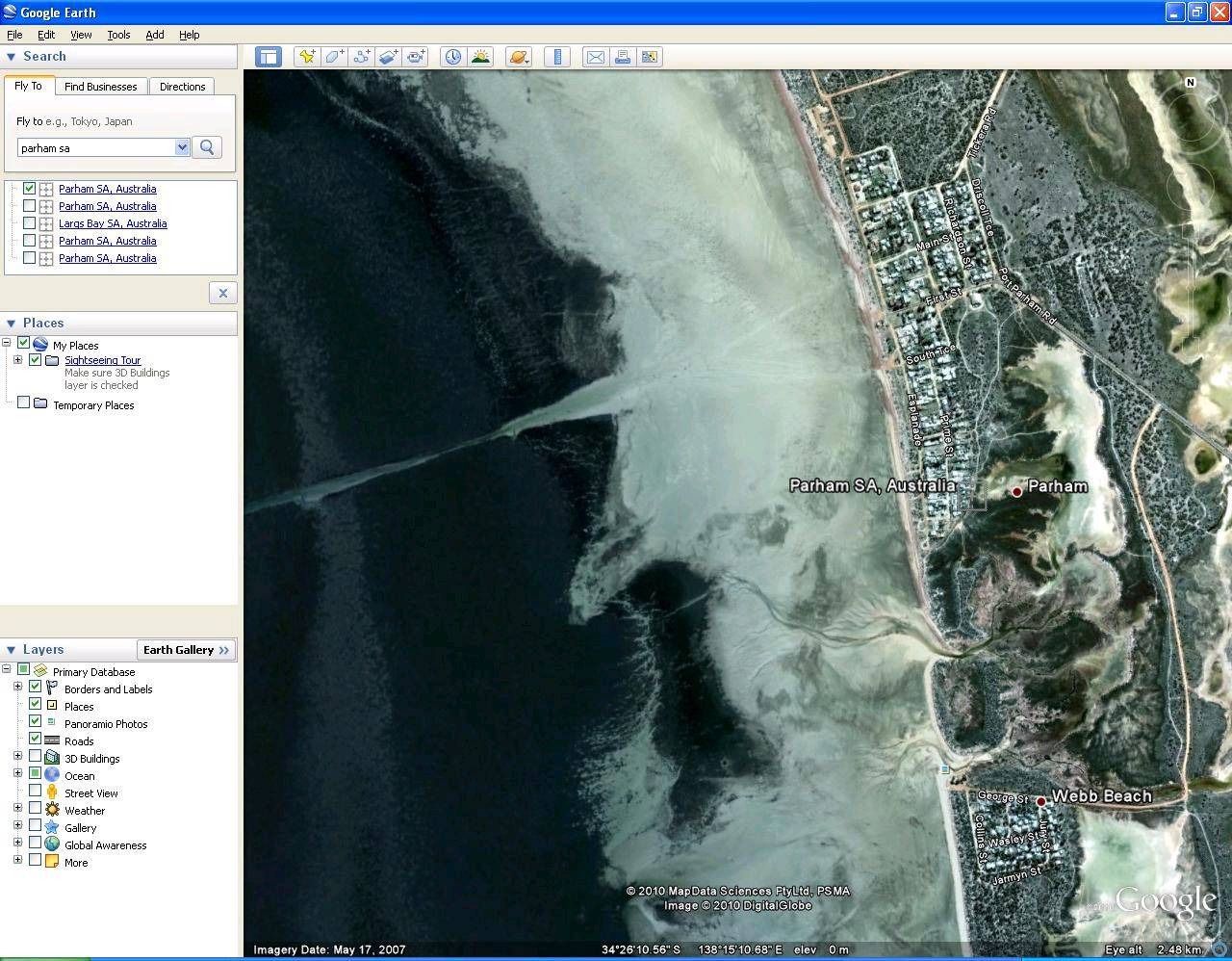
Task: Open the Largs Bay SA, Australia result
Action: [113, 223]
